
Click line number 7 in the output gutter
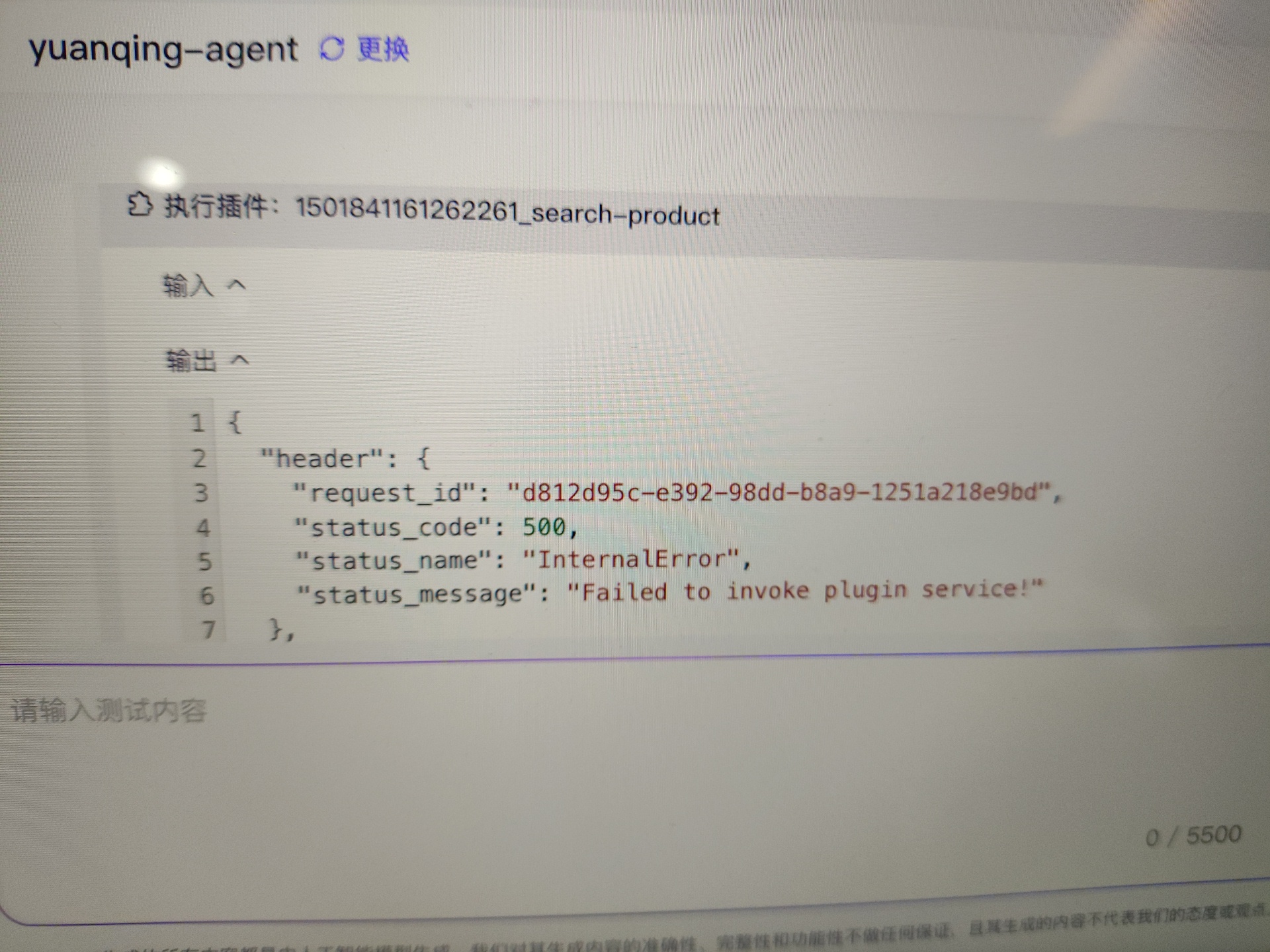[x=208, y=629]
